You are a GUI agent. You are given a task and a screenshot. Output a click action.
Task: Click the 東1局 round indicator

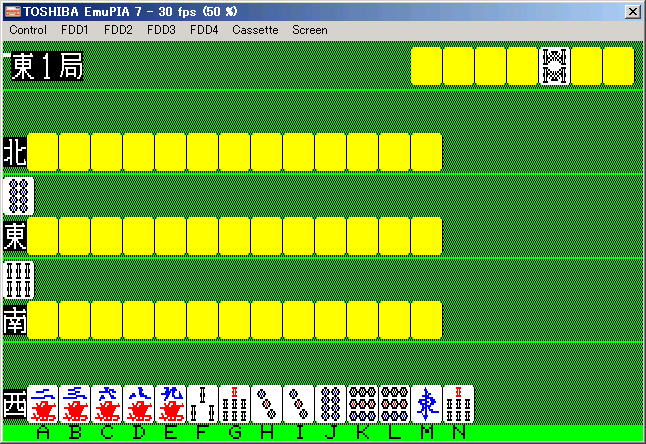[x=46, y=67]
